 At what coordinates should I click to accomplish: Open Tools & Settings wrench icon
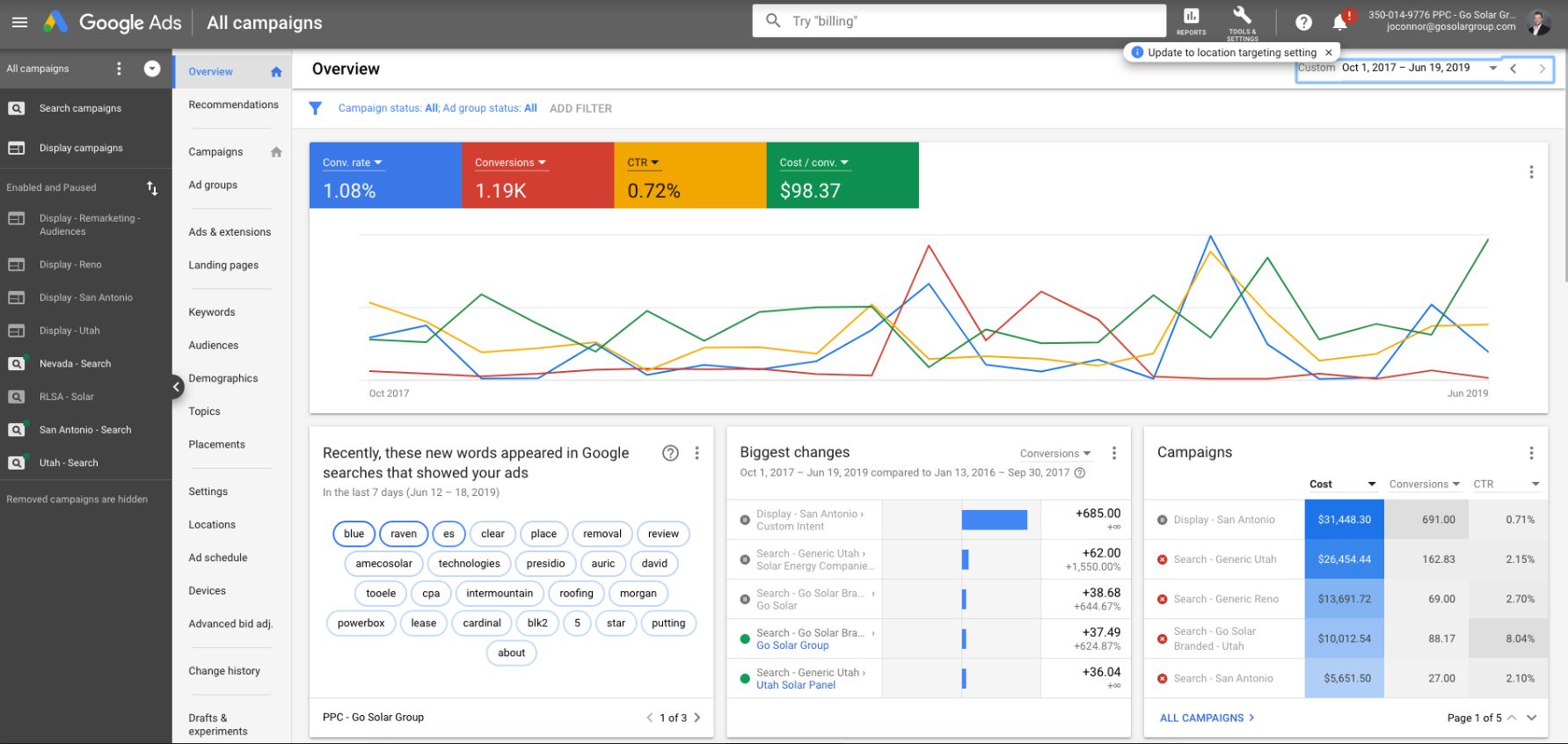click(x=1242, y=21)
